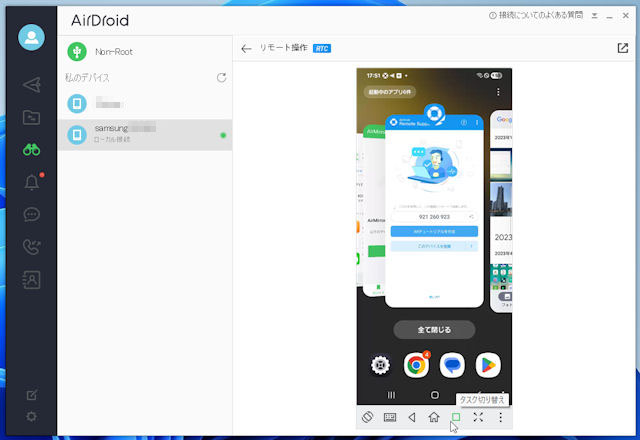
Task: Open the Files folder icon in sidebar
Action: (31, 118)
